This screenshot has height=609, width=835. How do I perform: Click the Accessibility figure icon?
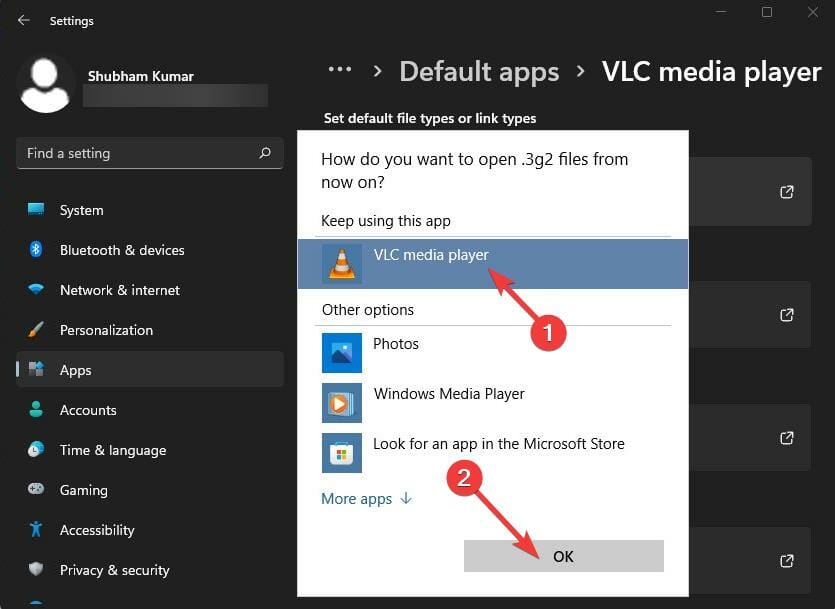point(36,529)
